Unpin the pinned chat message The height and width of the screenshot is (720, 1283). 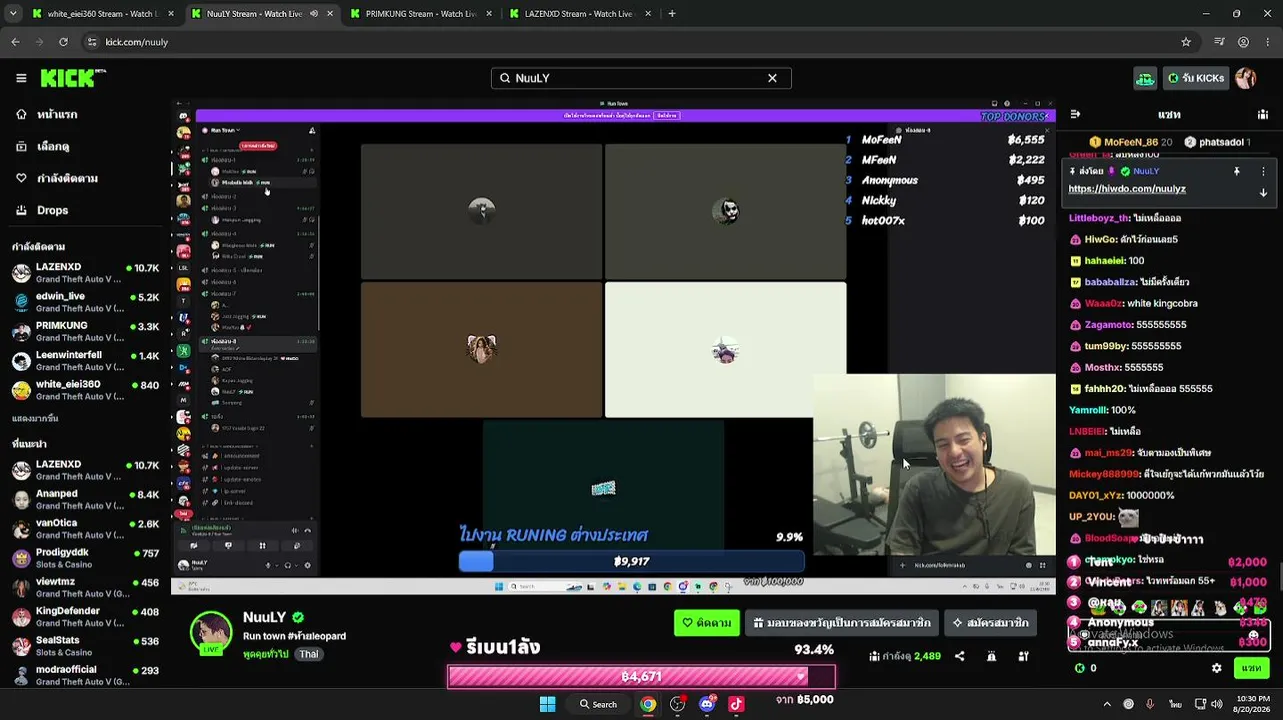(x=1236, y=171)
